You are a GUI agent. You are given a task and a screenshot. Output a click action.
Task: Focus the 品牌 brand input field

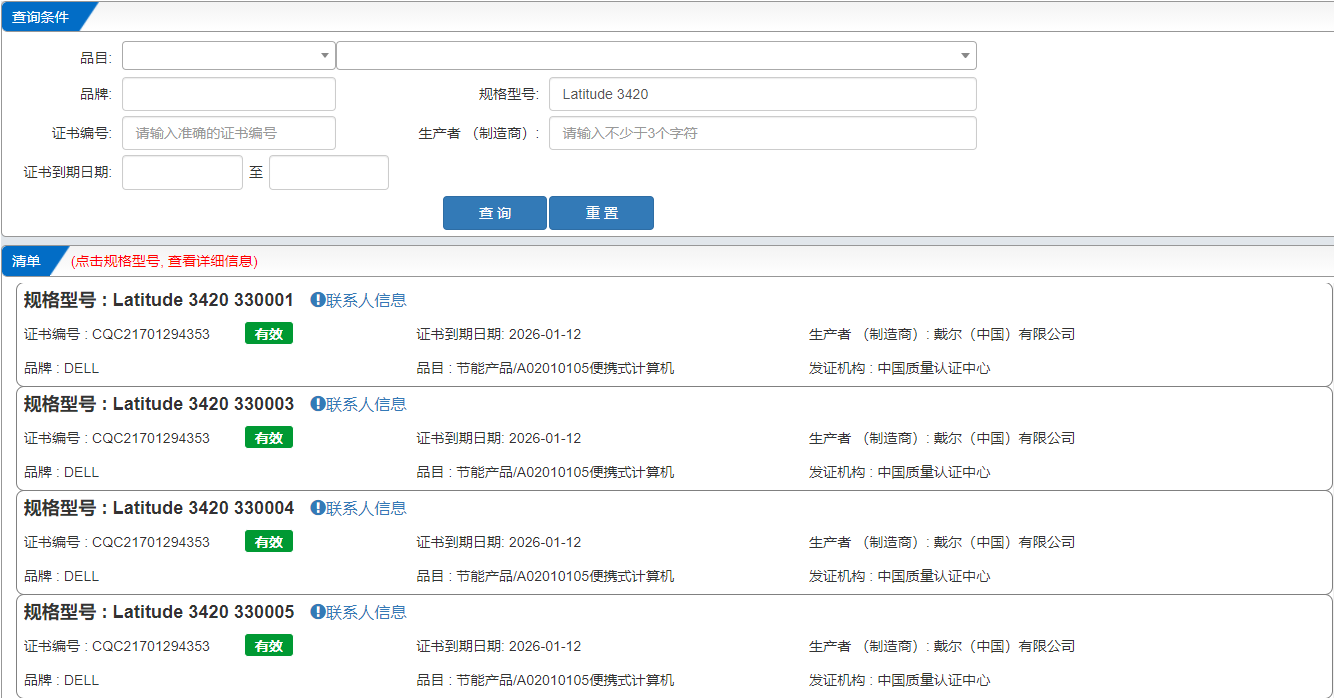tap(229, 94)
